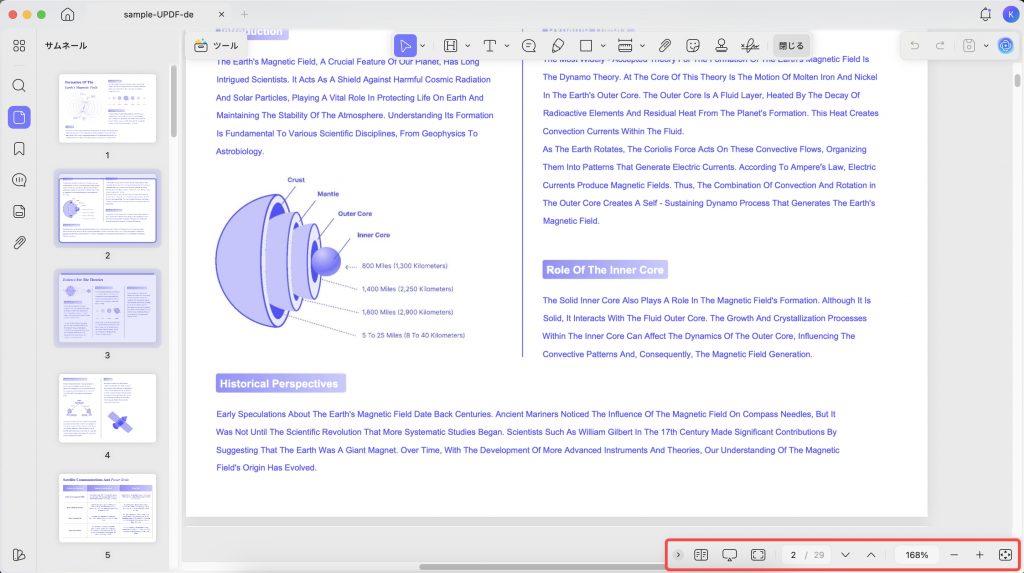Toggle fullscreen view icon

(x=758, y=555)
